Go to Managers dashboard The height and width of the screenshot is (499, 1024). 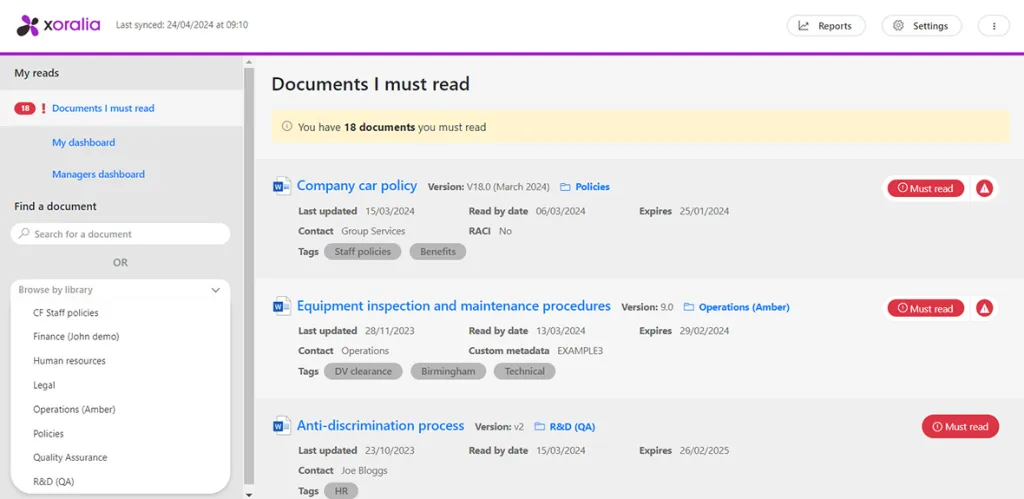click(98, 174)
